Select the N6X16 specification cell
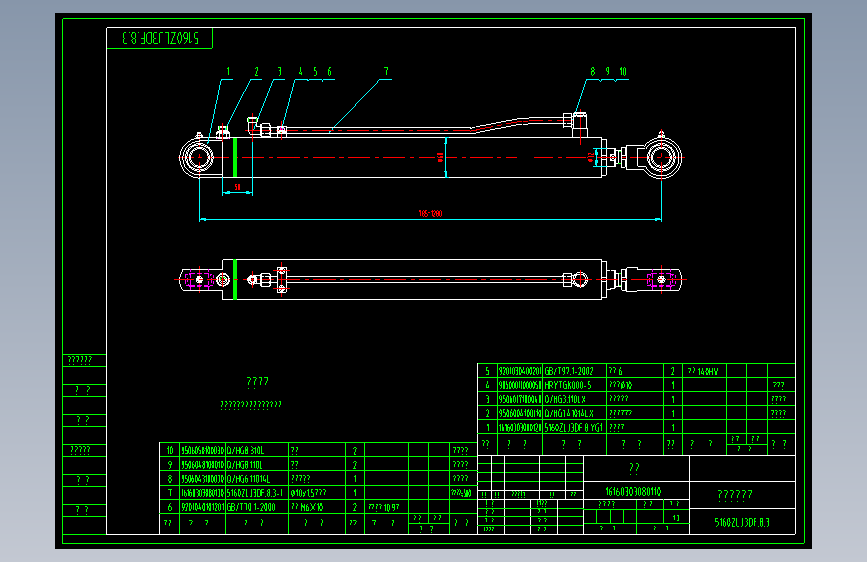Viewport: 867px width, 562px height. (x=317, y=507)
